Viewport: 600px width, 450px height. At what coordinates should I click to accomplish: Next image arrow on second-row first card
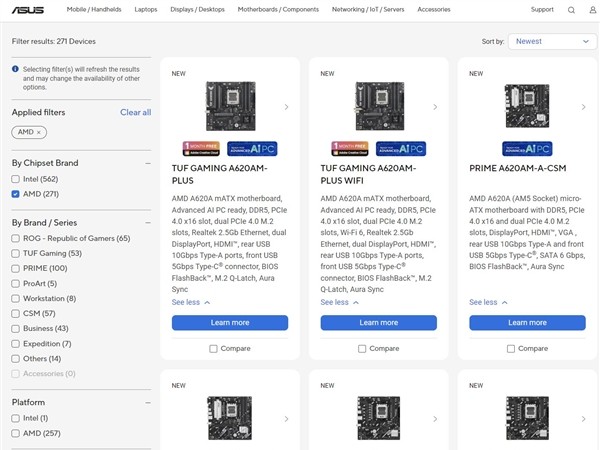(x=286, y=419)
